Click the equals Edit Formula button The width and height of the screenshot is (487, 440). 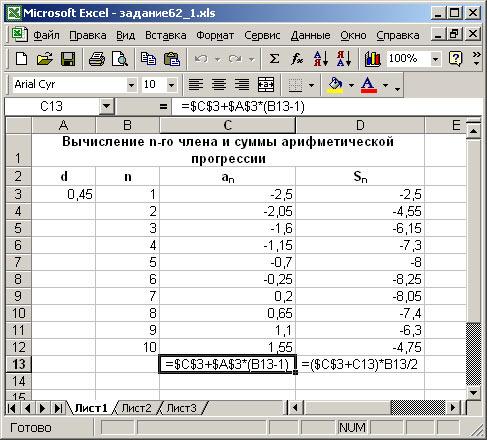163,107
